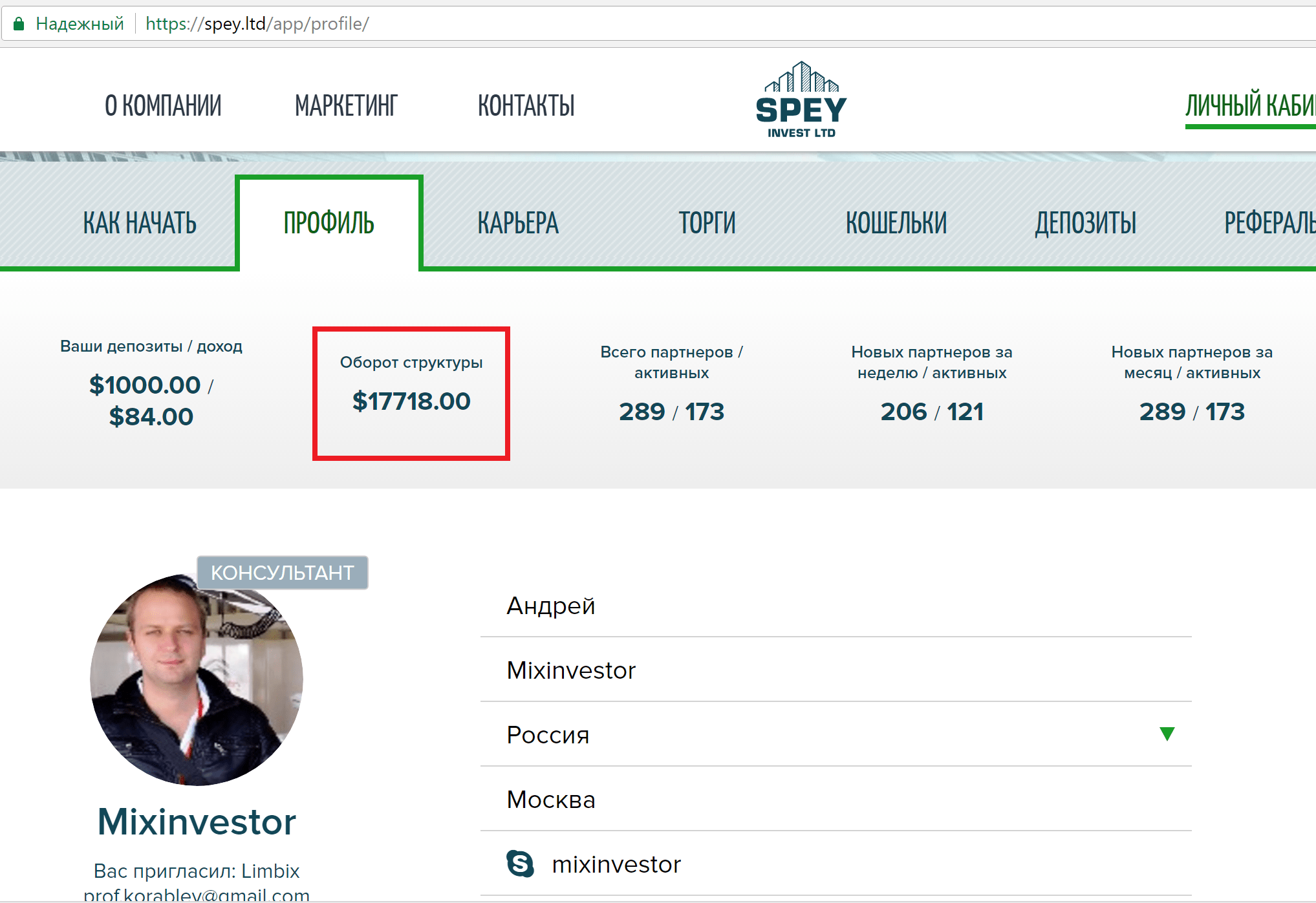Open the МАРКЕТИНГ menu item
Screen dimensions: 1316x903
(346, 105)
